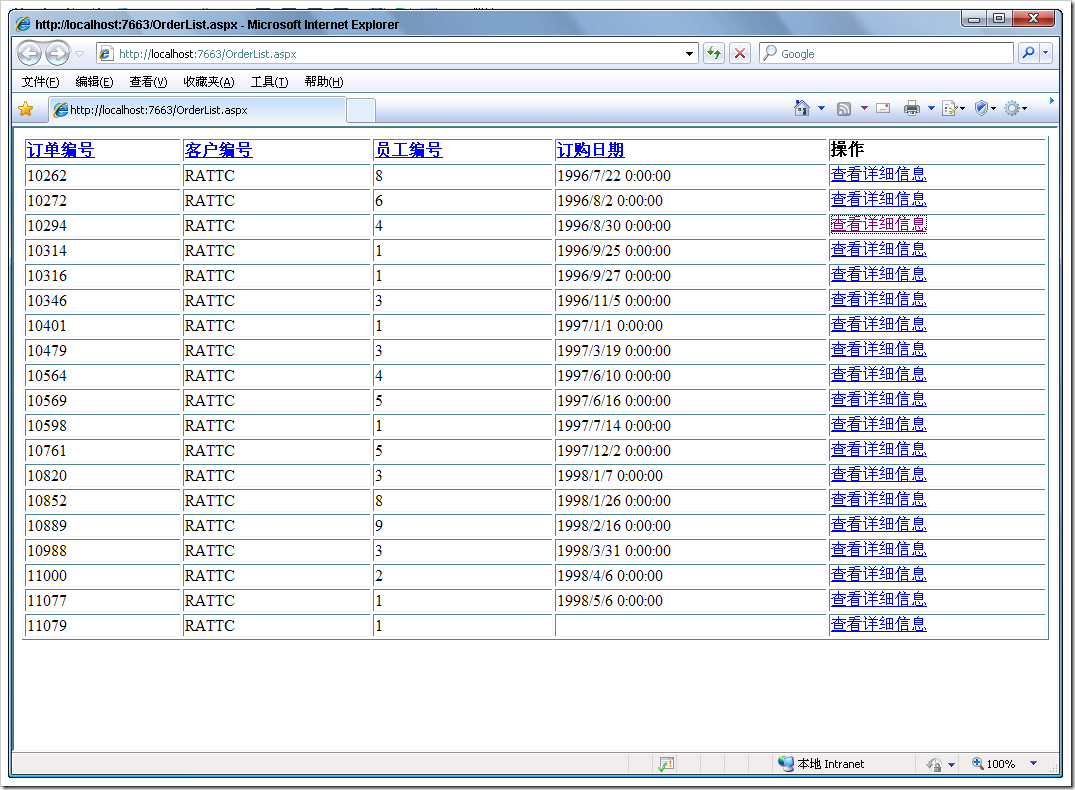Click the Refresh page icon
Viewport: 1075px width, 790px height.
pyautogui.click(x=714, y=54)
